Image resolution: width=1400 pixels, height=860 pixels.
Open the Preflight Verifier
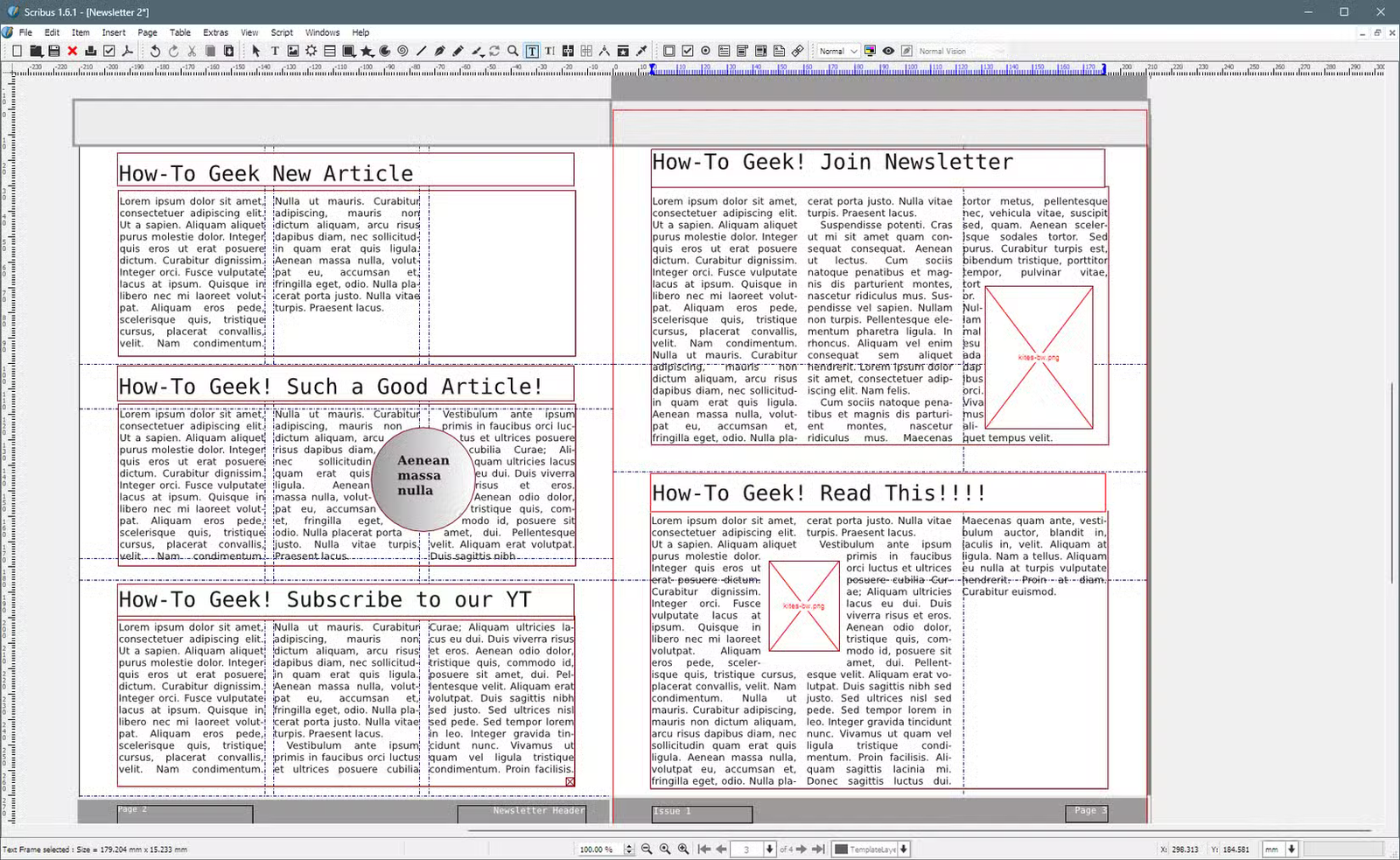[x=108, y=50]
